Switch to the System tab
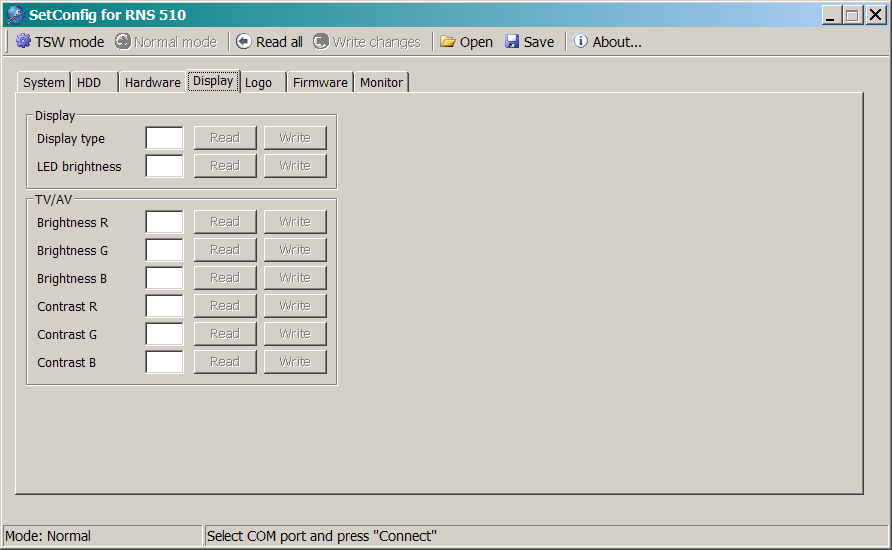 [44, 82]
